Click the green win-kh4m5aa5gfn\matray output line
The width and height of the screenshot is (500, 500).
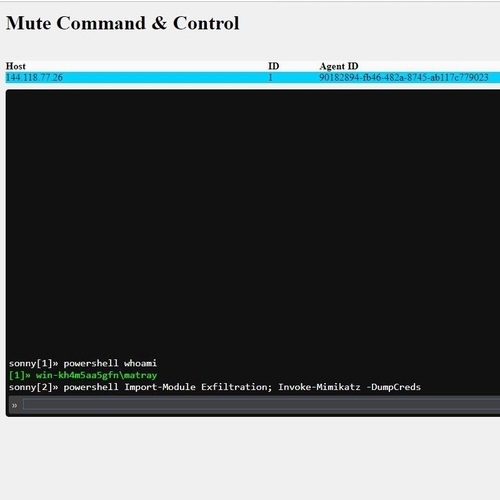coord(83,375)
